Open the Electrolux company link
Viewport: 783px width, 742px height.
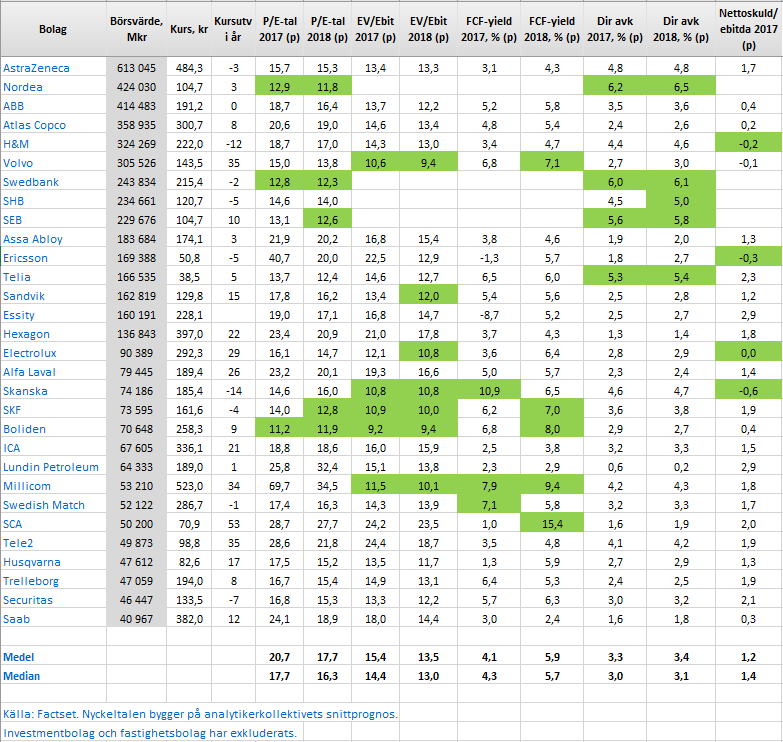coord(30,353)
